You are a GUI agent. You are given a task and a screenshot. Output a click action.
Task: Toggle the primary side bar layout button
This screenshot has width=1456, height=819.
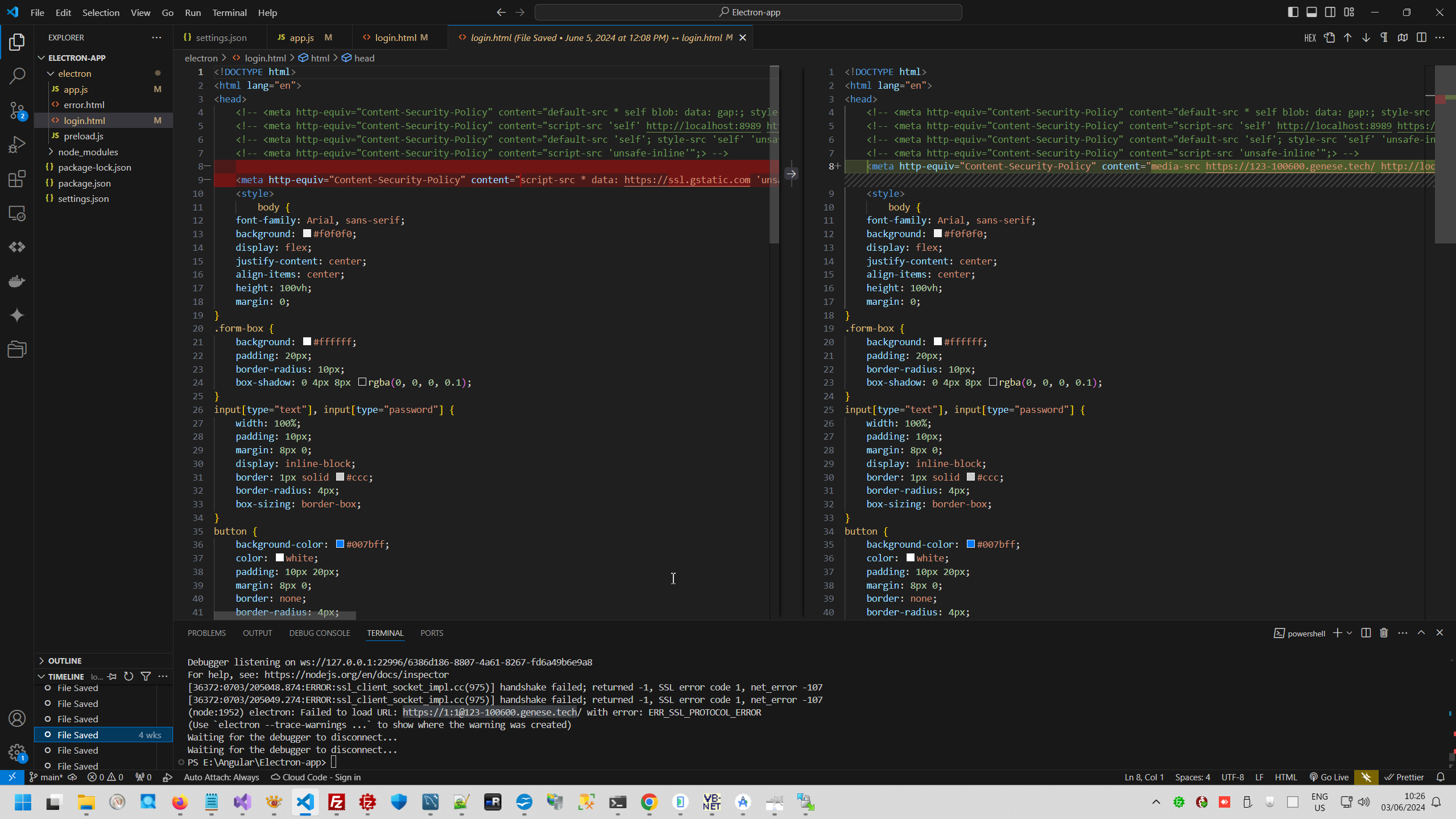[1293, 12]
